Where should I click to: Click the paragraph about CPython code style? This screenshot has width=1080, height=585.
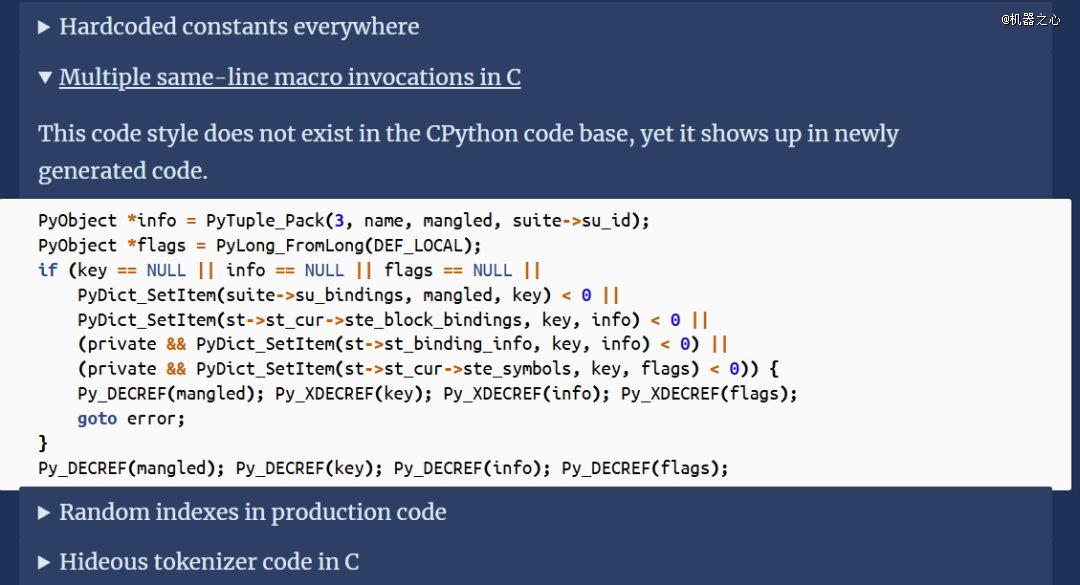[x=468, y=152]
